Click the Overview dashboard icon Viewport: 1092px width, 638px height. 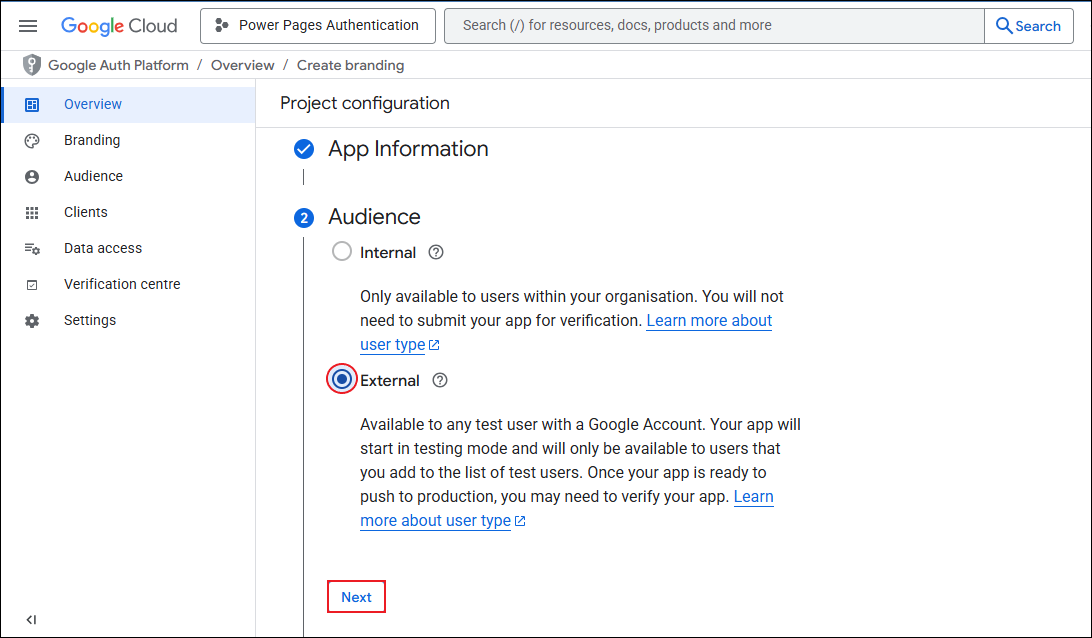pos(32,104)
